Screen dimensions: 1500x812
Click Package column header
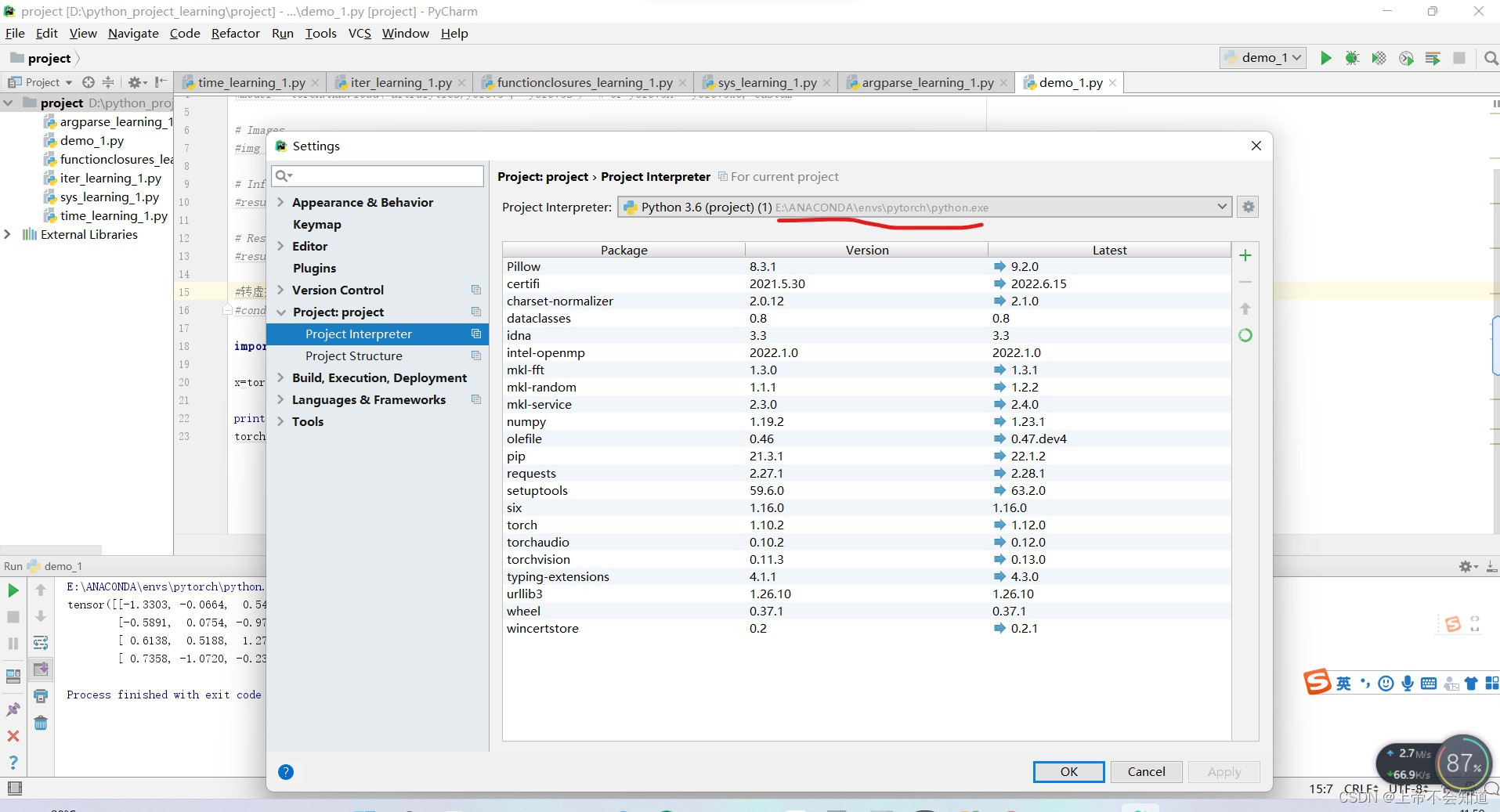pyautogui.click(x=624, y=250)
